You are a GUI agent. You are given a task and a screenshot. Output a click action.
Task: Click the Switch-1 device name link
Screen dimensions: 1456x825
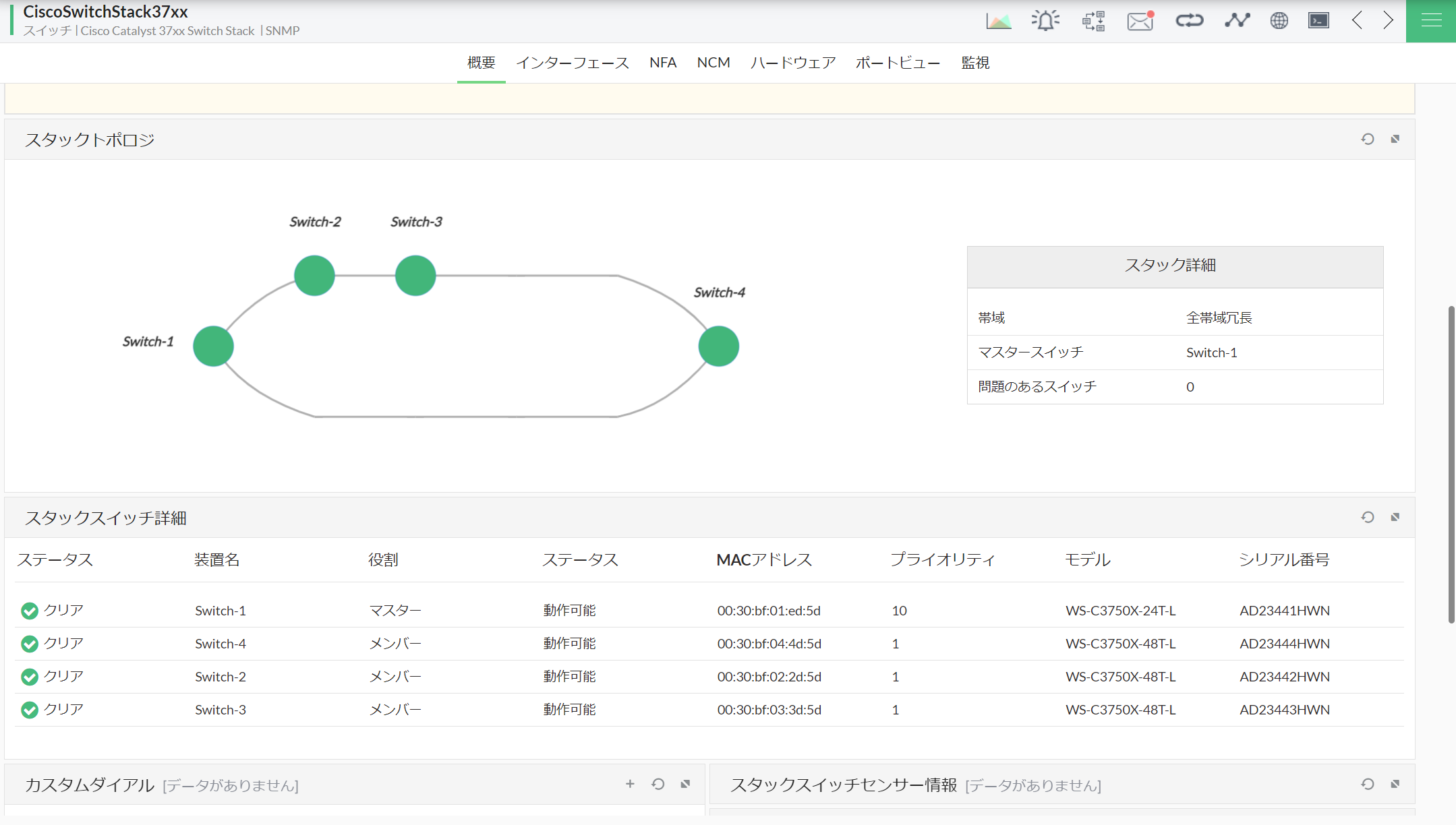(x=221, y=611)
